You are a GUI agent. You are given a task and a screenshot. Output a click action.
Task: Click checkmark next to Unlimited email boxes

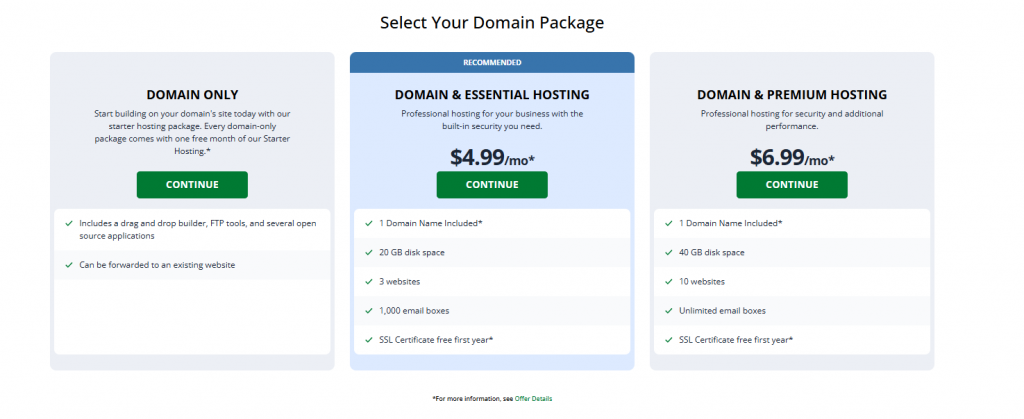(668, 311)
